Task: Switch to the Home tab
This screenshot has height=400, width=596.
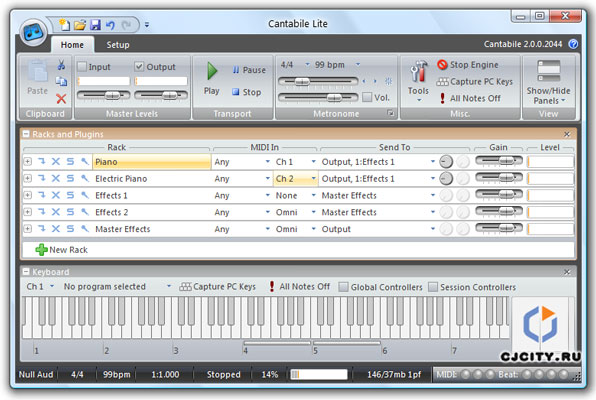Action: pos(72,45)
